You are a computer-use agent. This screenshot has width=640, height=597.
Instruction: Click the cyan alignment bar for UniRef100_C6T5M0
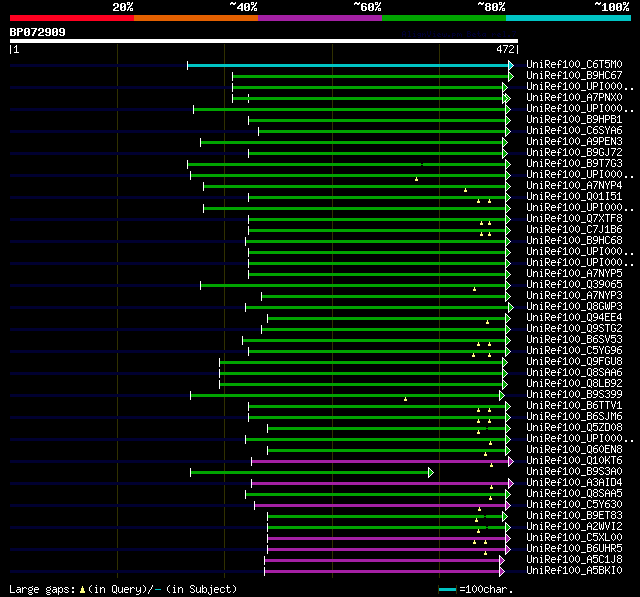(x=348, y=65)
